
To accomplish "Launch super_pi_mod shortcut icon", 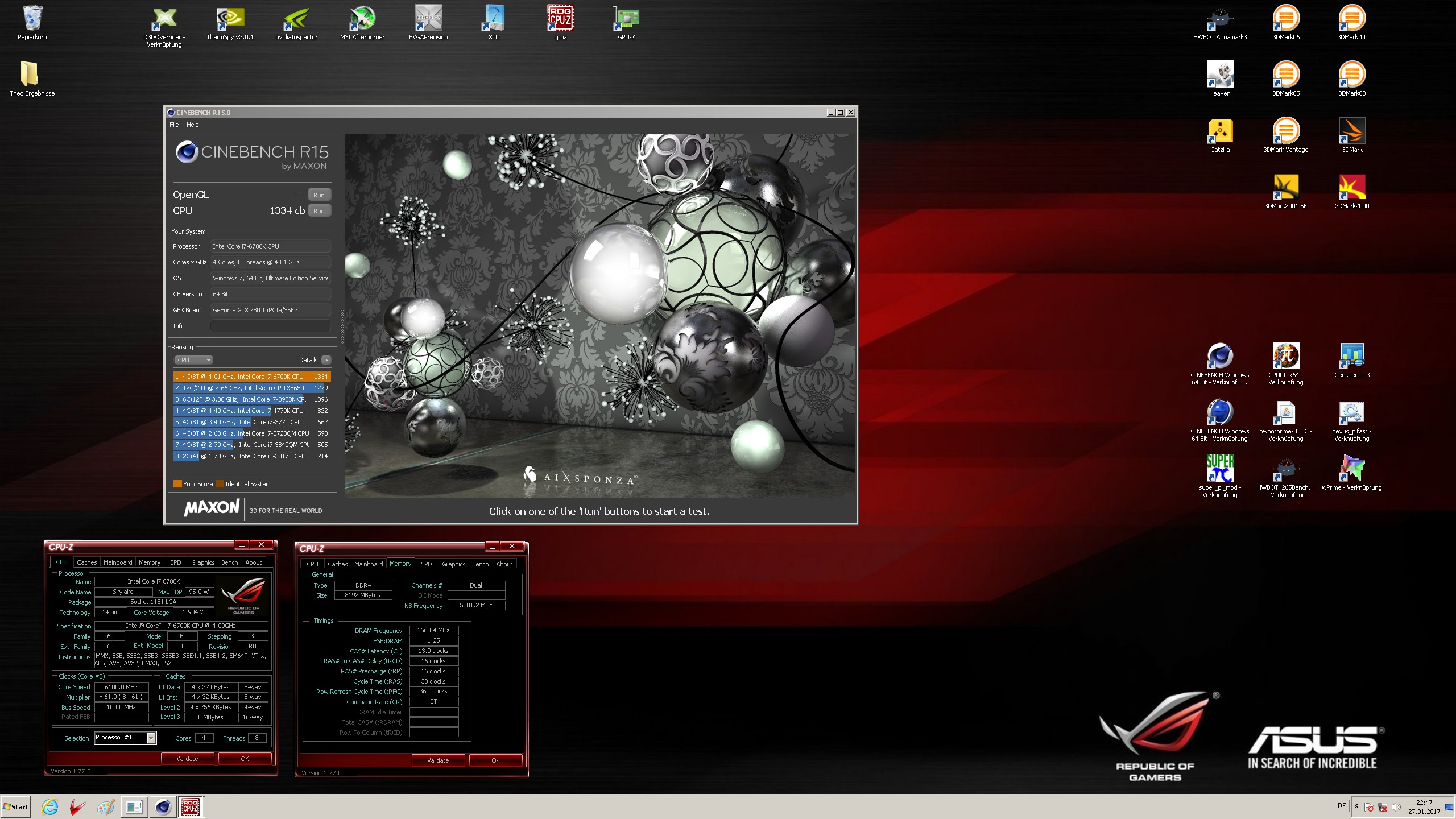I will point(1220,477).
